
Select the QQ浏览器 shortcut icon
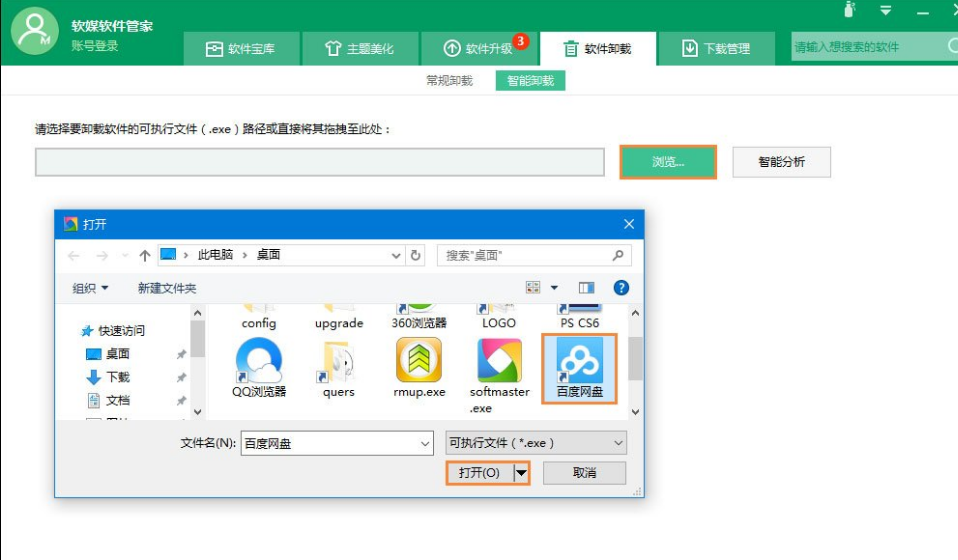coord(259,368)
